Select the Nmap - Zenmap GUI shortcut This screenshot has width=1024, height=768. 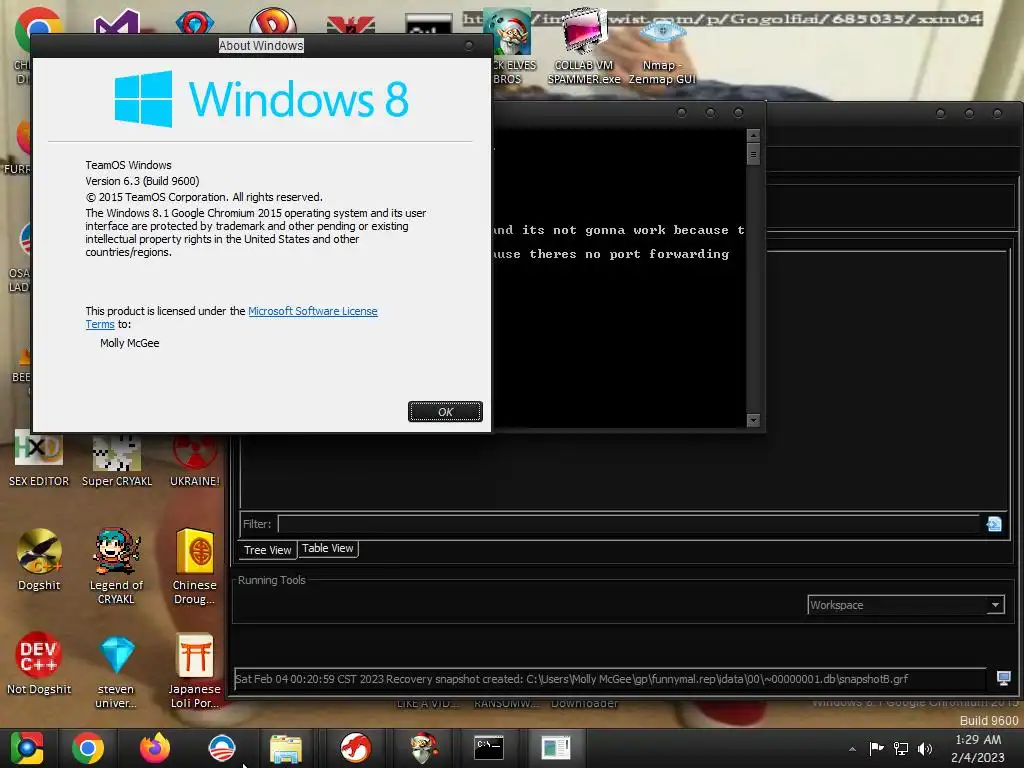[662, 52]
